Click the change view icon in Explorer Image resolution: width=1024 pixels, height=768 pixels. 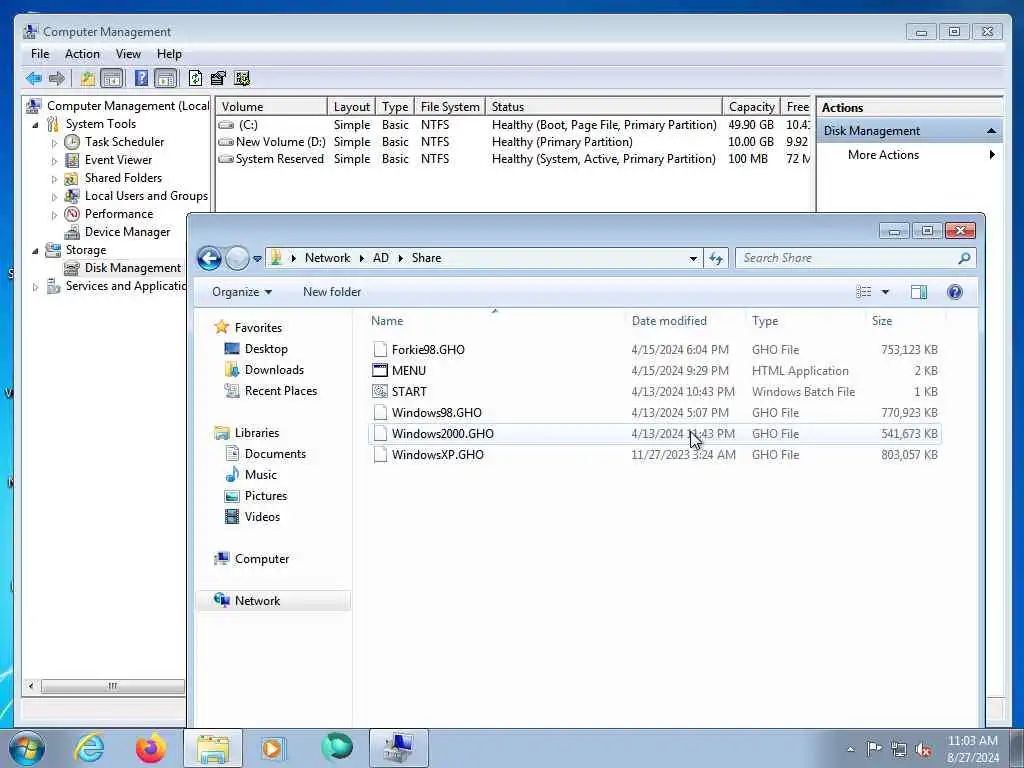click(863, 292)
